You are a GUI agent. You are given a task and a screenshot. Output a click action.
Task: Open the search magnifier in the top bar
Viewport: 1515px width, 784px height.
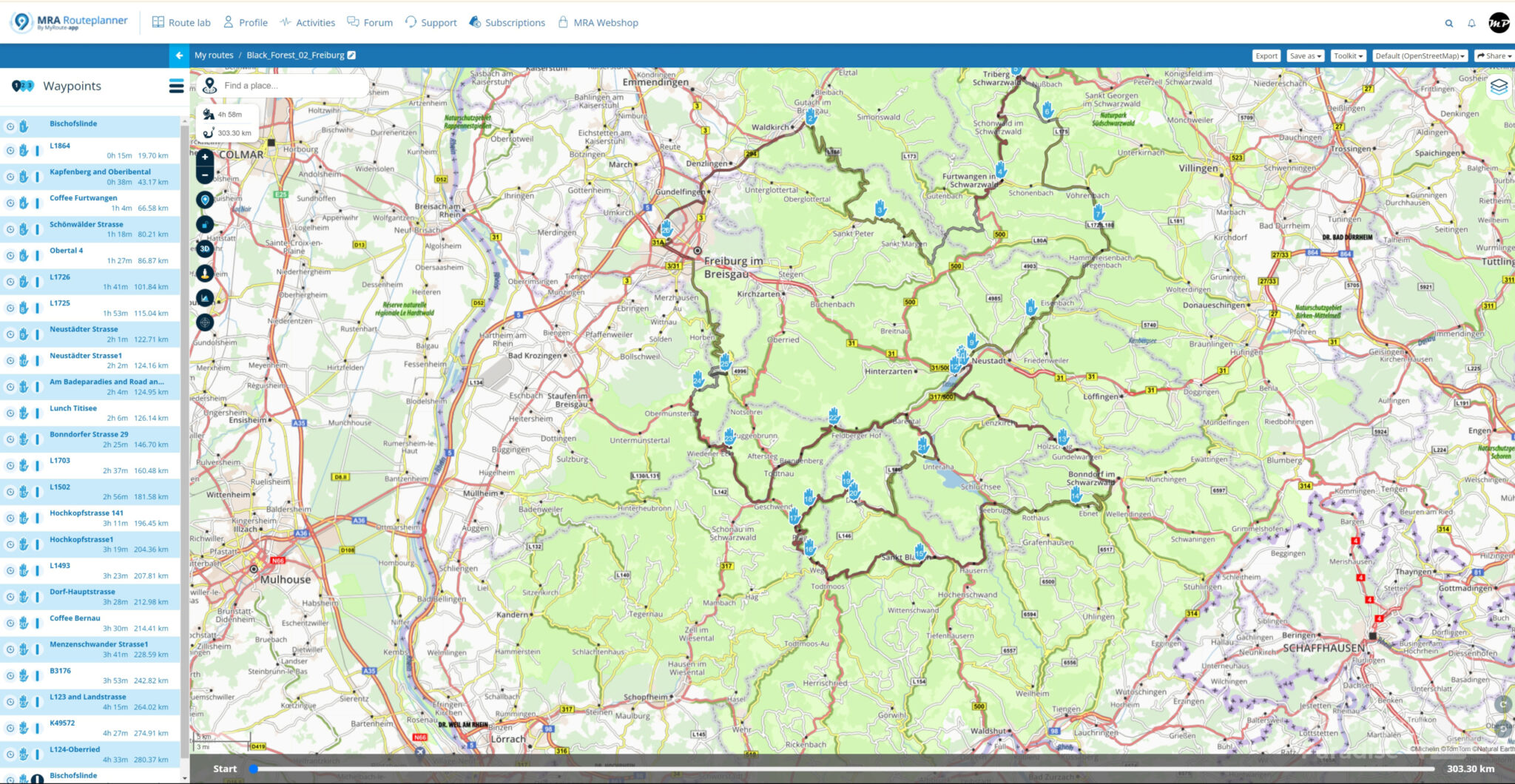(x=1449, y=23)
